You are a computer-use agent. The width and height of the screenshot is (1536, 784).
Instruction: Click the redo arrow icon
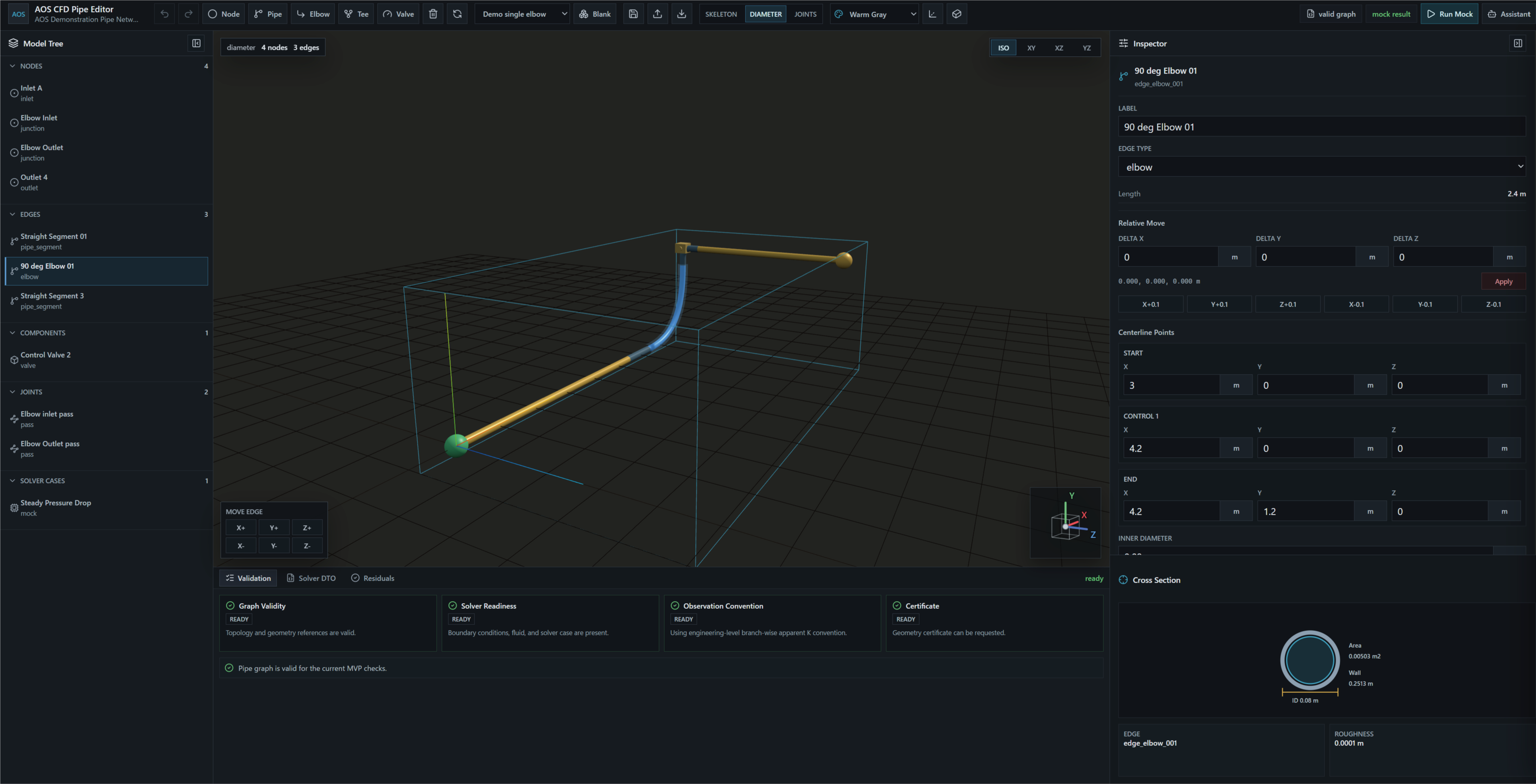click(x=189, y=14)
